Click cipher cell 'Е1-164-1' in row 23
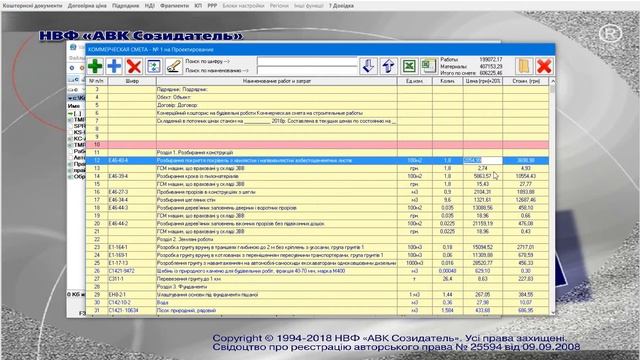 tap(132, 247)
